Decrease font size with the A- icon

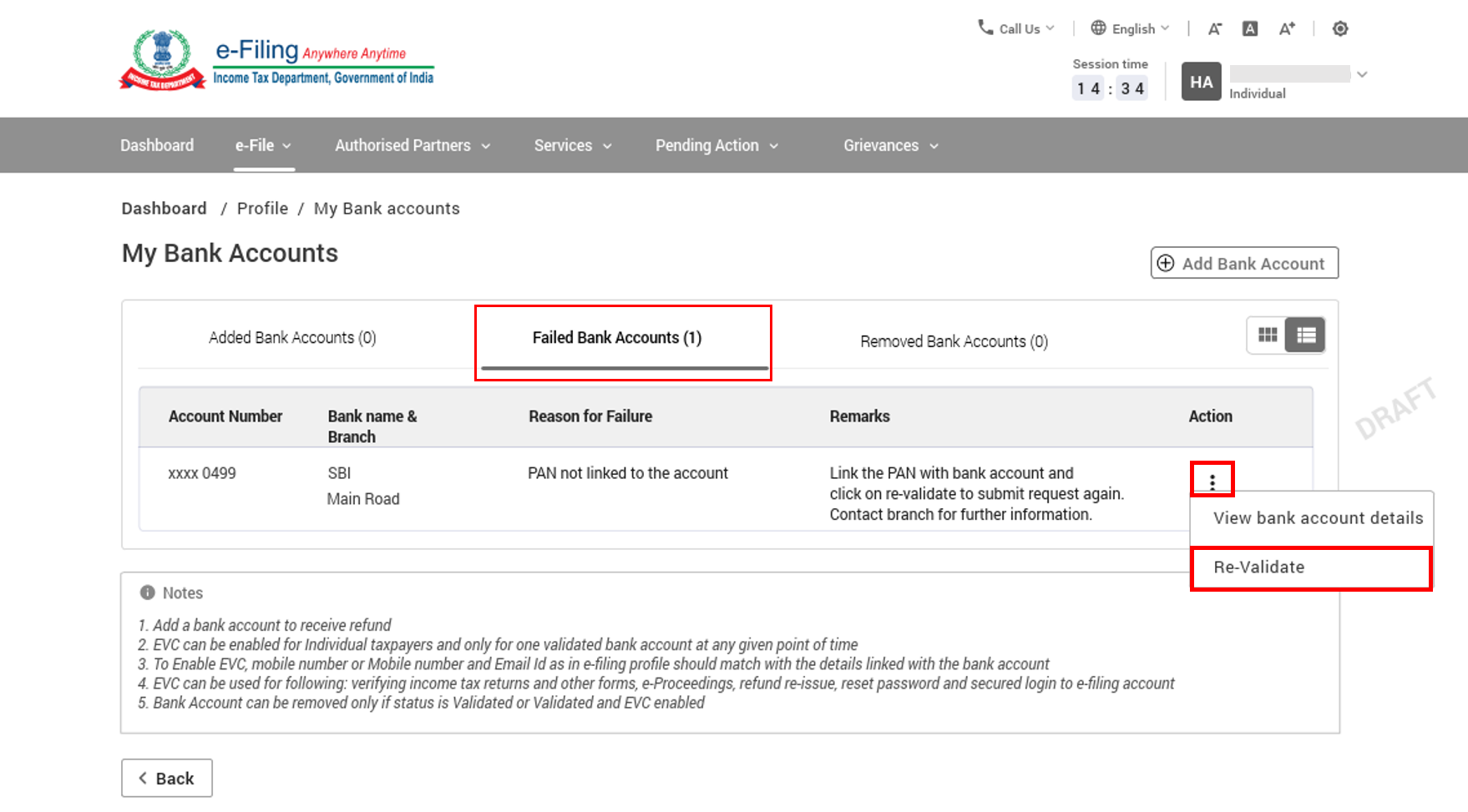[x=1215, y=29]
